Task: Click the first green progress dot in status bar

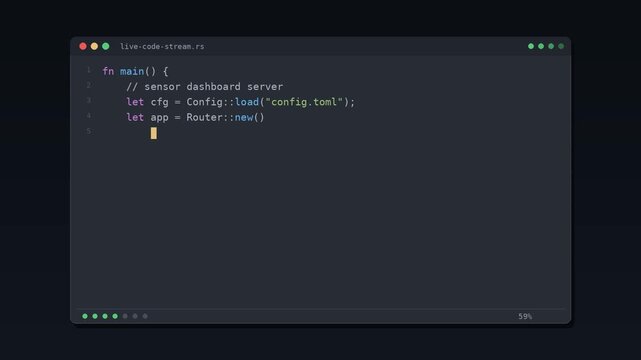Action: (x=85, y=316)
